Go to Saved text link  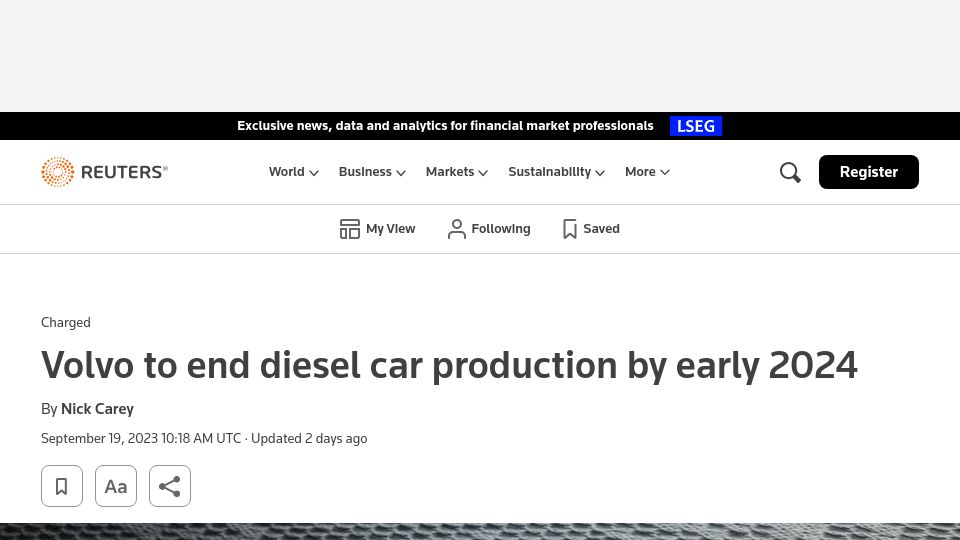point(601,229)
